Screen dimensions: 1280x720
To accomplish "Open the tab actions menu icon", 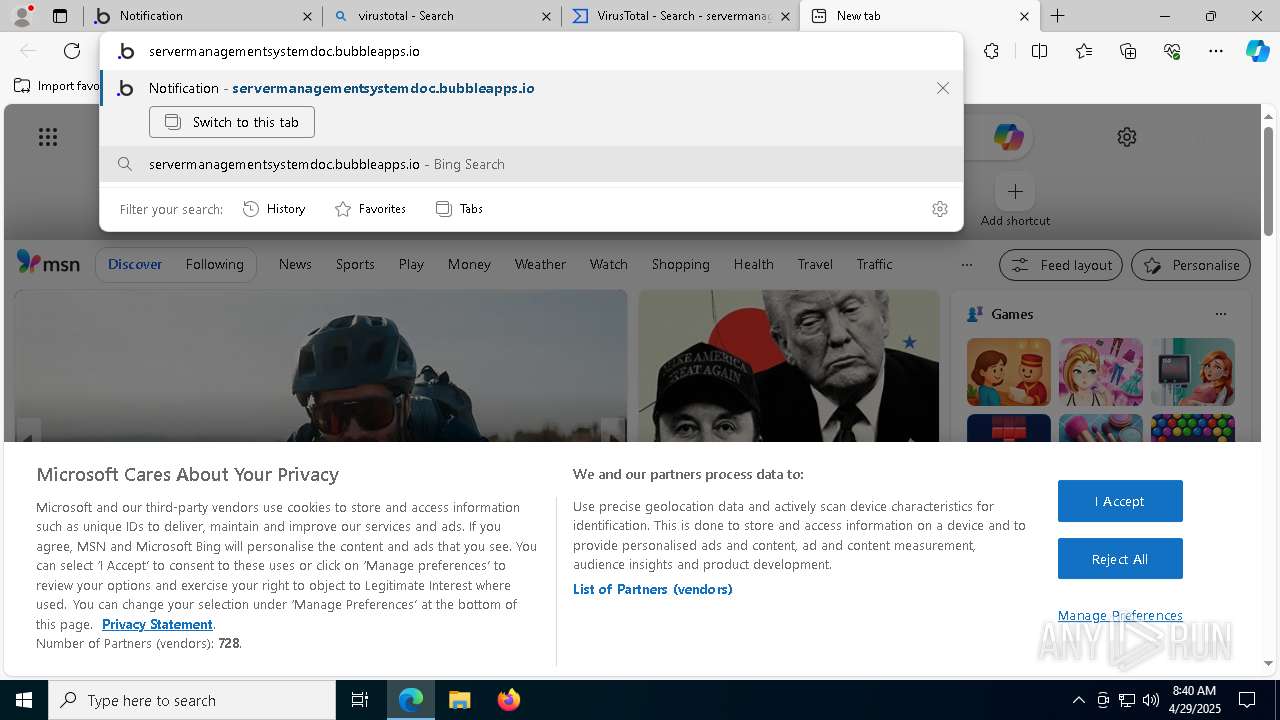I will coord(60,16).
